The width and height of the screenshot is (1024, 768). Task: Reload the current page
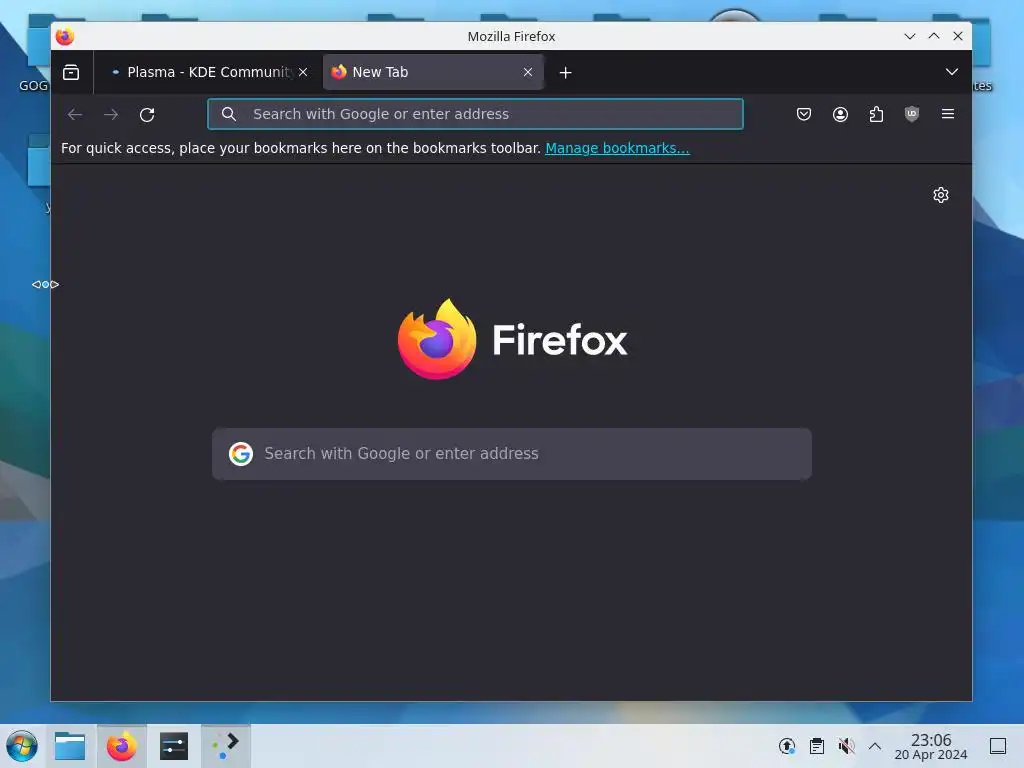(x=147, y=114)
